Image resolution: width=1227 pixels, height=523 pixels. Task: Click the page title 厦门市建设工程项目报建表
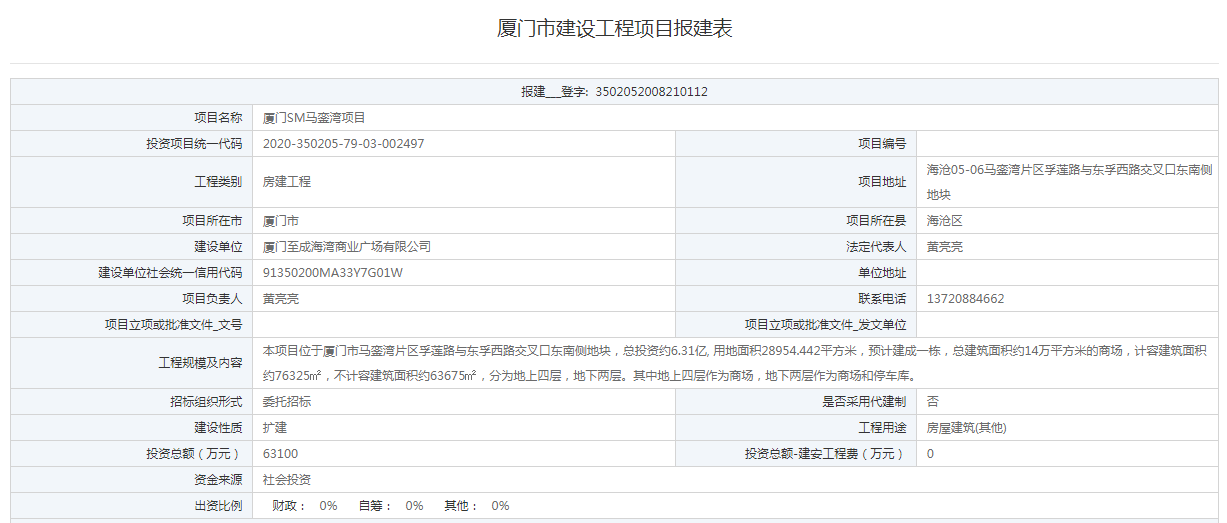(x=614, y=29)
